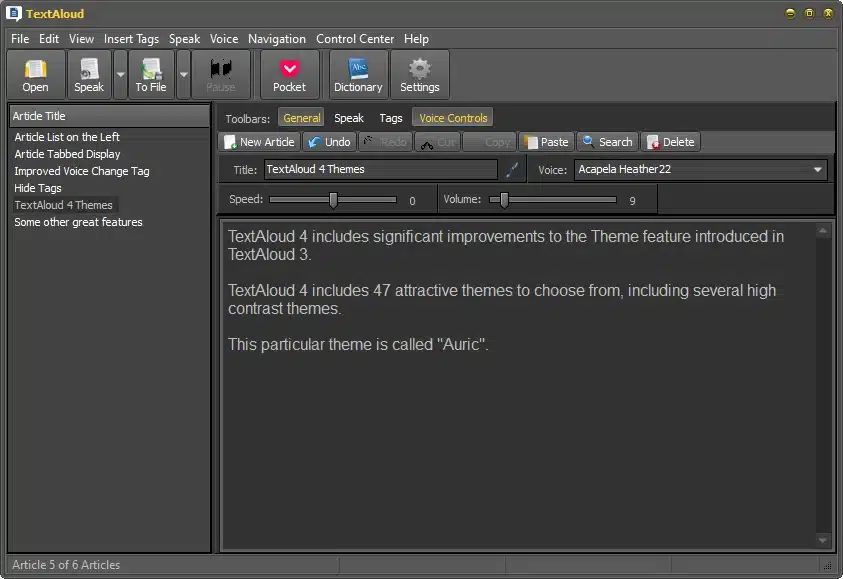Open the Insert Tags menu
Screen dimensions: 843x579
click(x=131, y=39)
